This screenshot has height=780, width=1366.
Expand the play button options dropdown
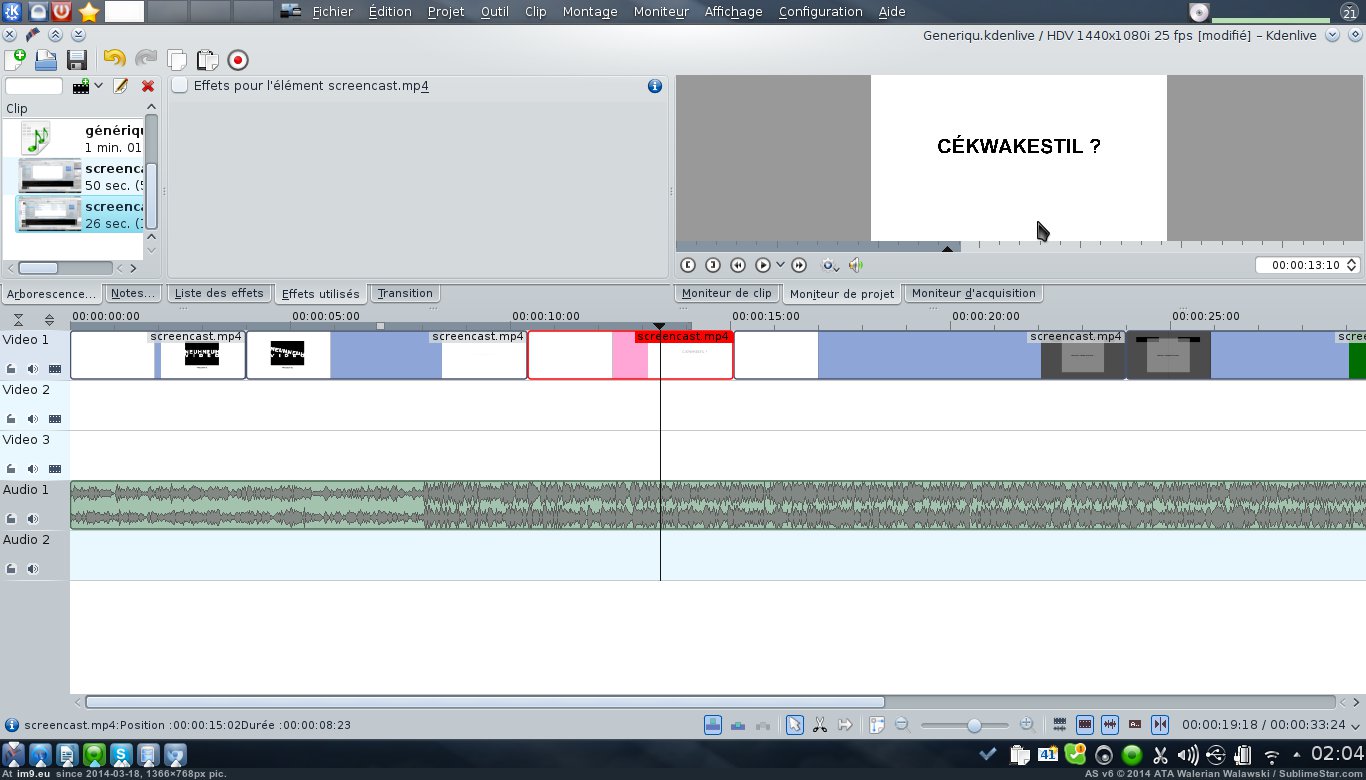pos(780,265)
